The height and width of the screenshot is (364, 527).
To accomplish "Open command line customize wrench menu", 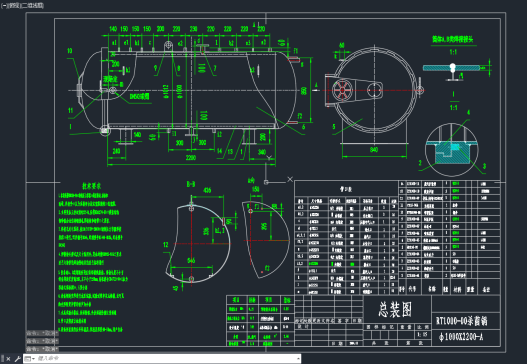I will (17, 359).
